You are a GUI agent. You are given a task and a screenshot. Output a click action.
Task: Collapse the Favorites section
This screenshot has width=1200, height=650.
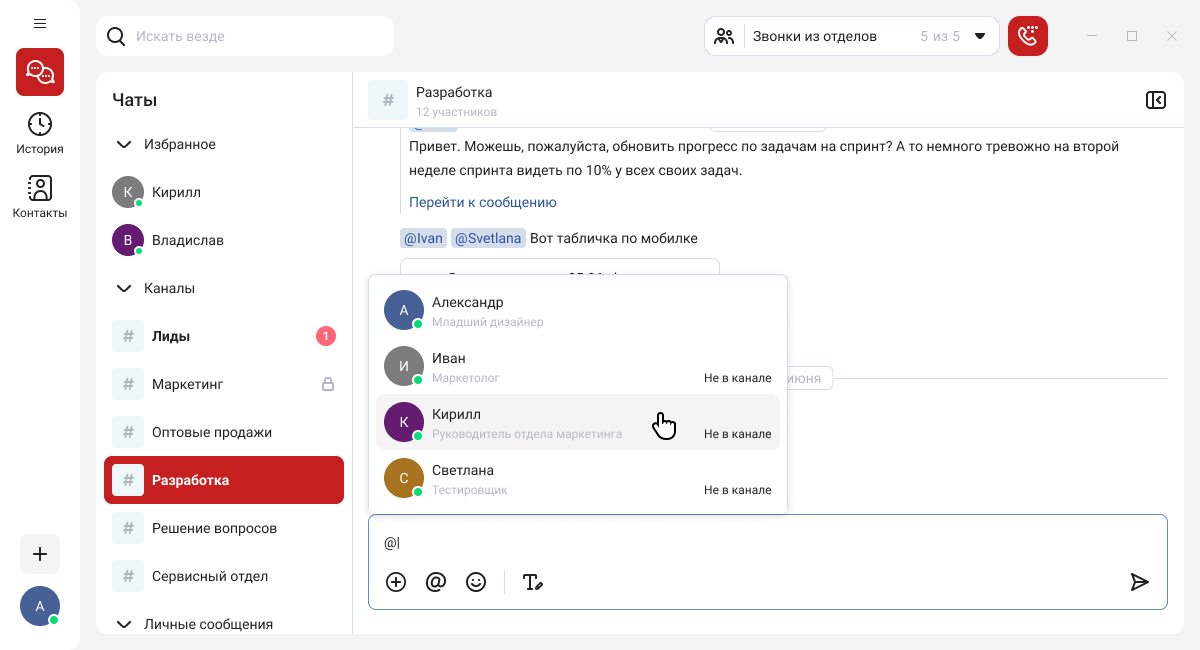tap(124, 144)
